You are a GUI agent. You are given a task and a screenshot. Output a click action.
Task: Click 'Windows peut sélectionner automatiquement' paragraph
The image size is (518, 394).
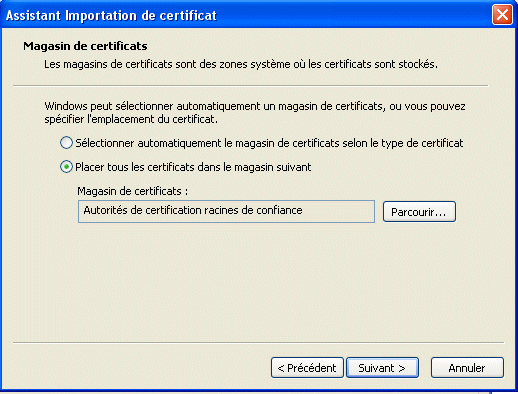tap(255, 113)
